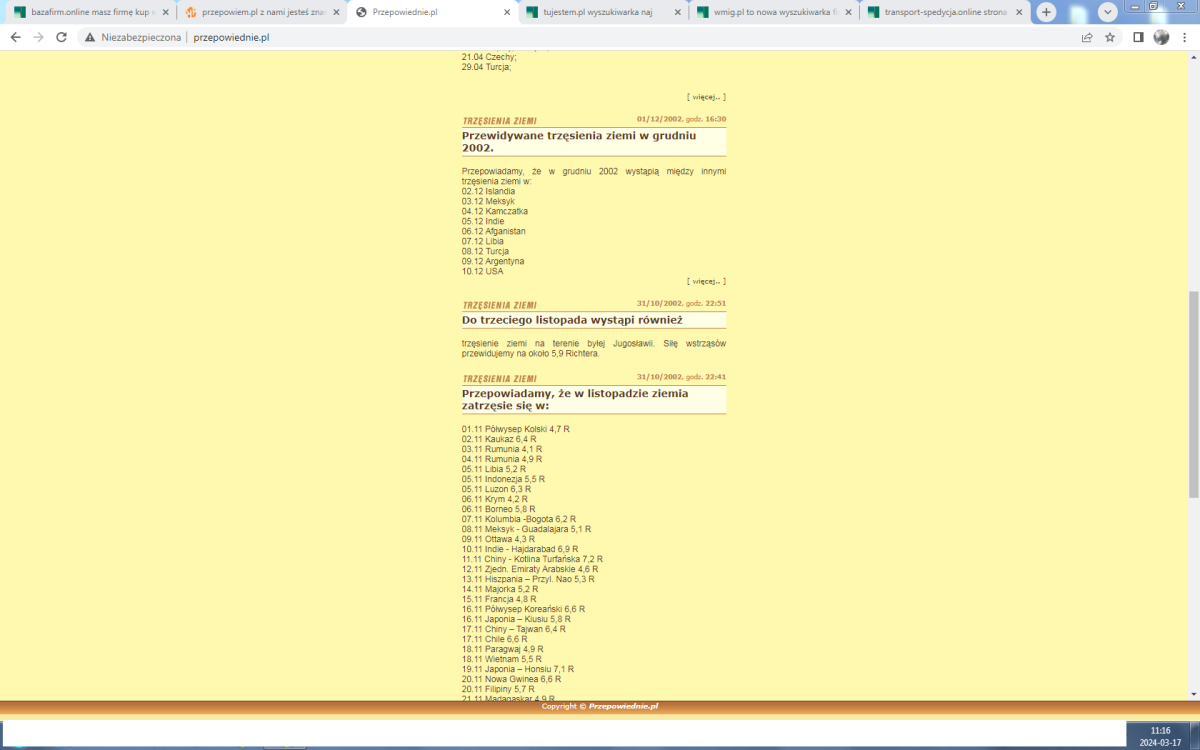This screenshot has width=1200, height=750.
Task: Toggle the browser side panel
Action: click(x=1138, y=37)
